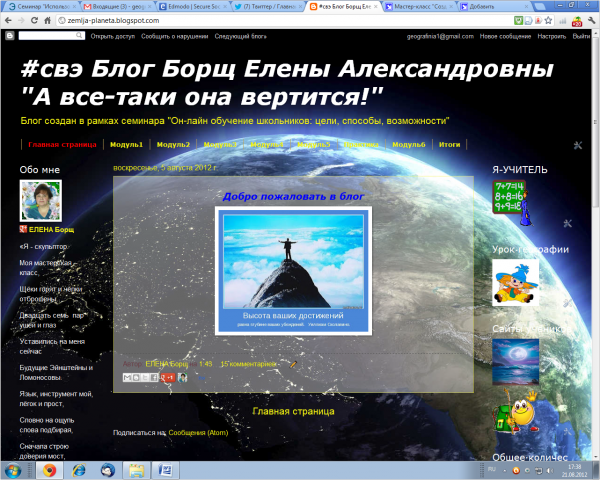
Task: Bookmark this page with the star icon
Action: point(548,20)
